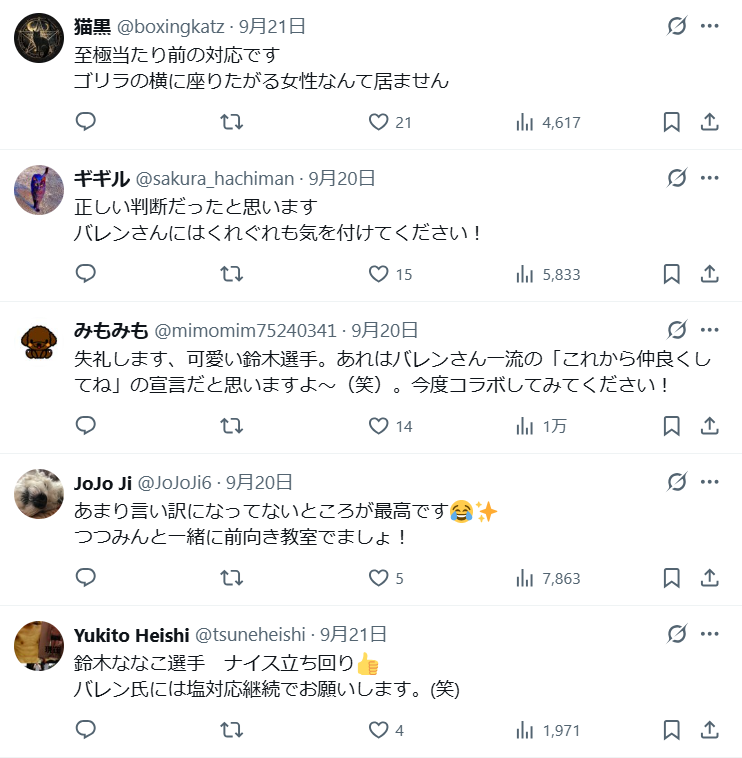Open @sakura_hachiman handle link
The width and height of the screenshot is (742, 758).
215,178
